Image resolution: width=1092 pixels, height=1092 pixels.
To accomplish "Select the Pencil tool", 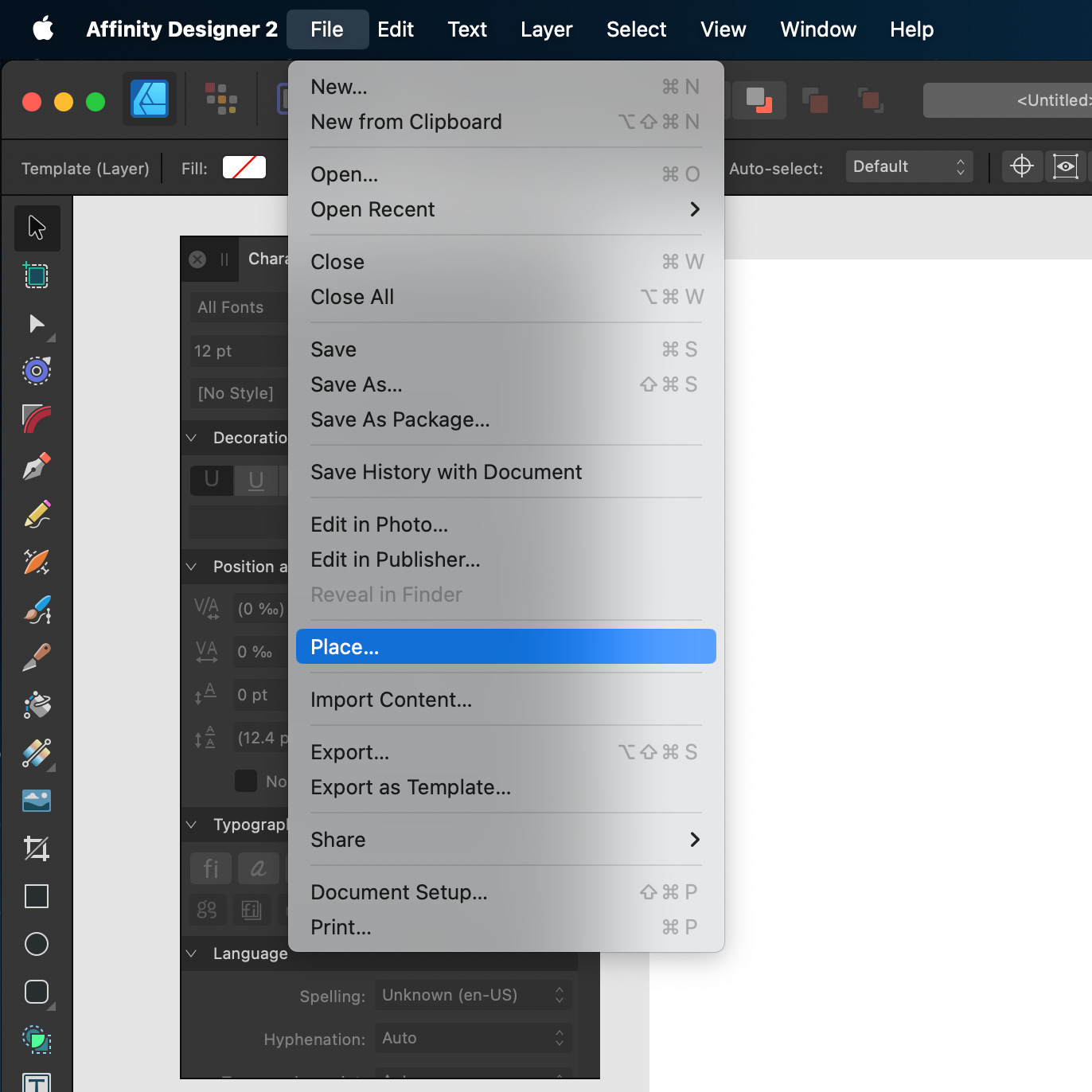I will (37, 514).
